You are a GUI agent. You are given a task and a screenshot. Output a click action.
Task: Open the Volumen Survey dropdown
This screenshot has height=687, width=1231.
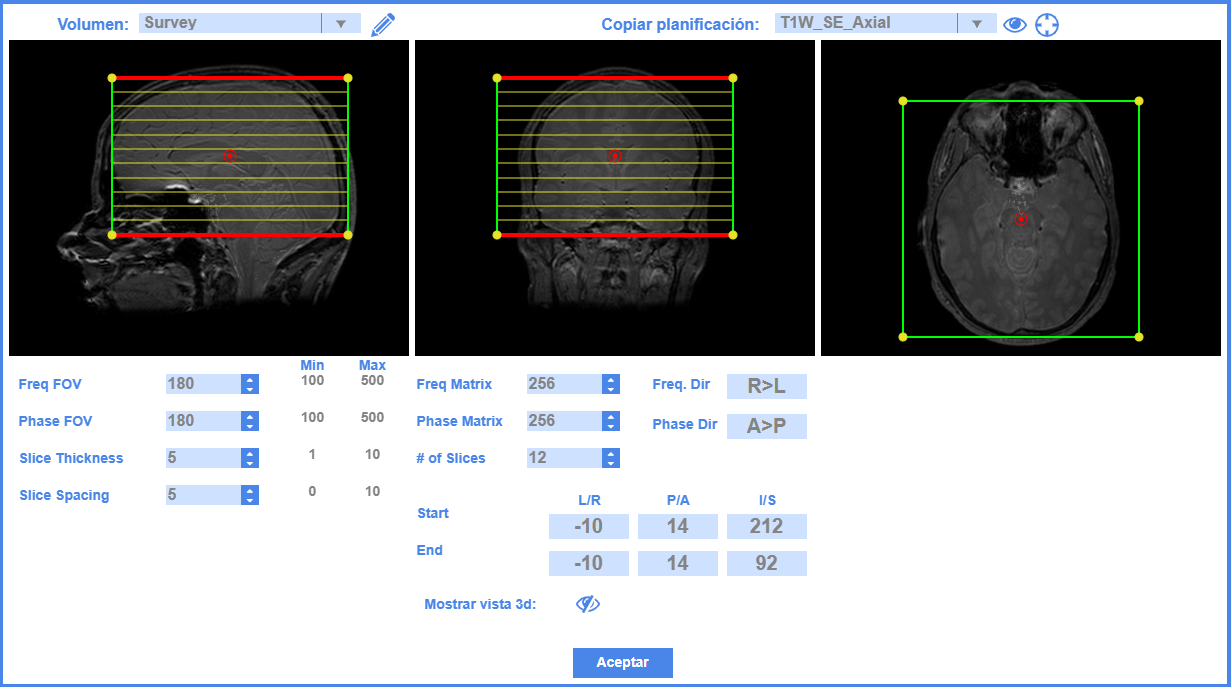(340, 24)
